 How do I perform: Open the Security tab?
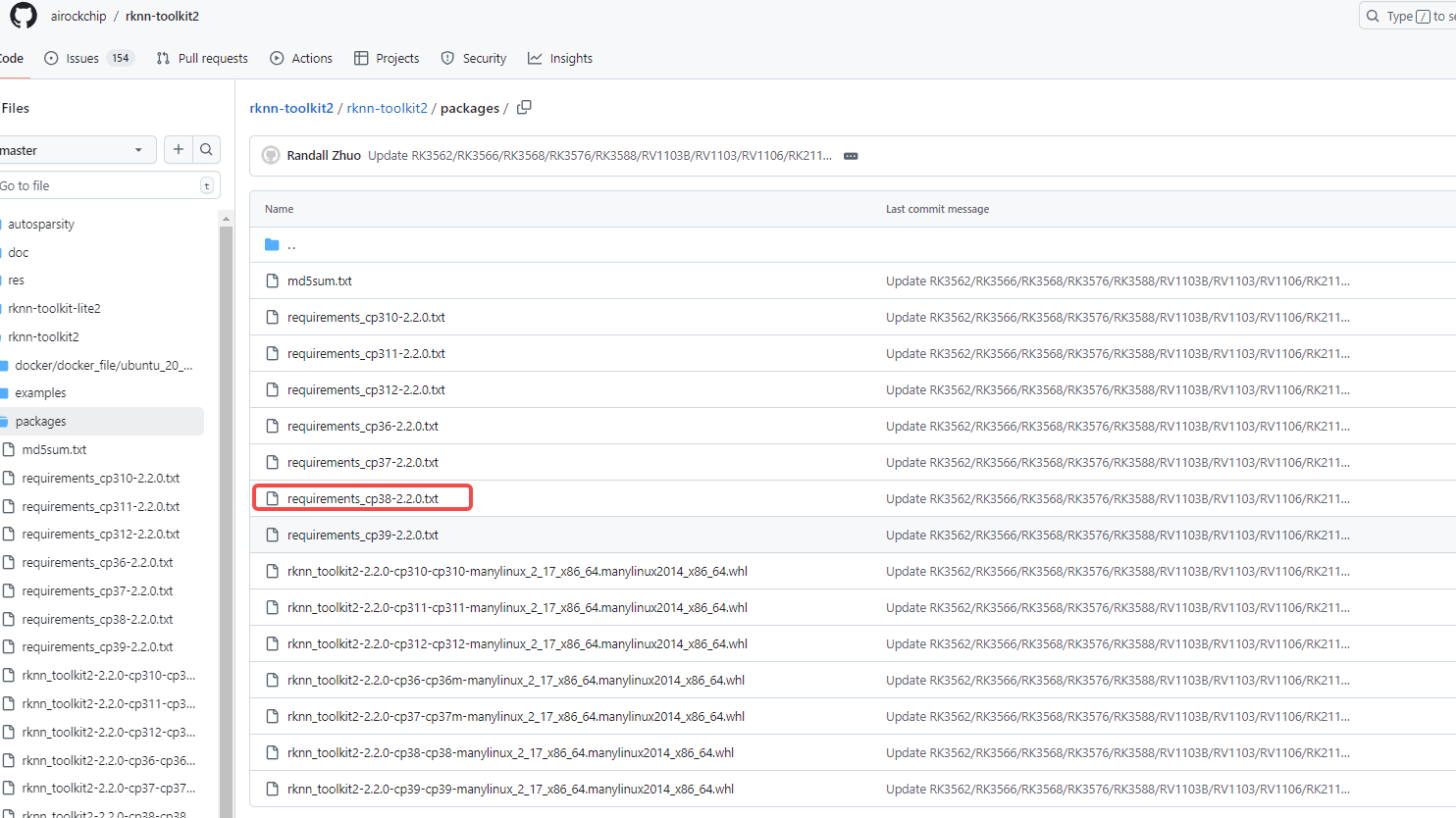tap(474, 58)
